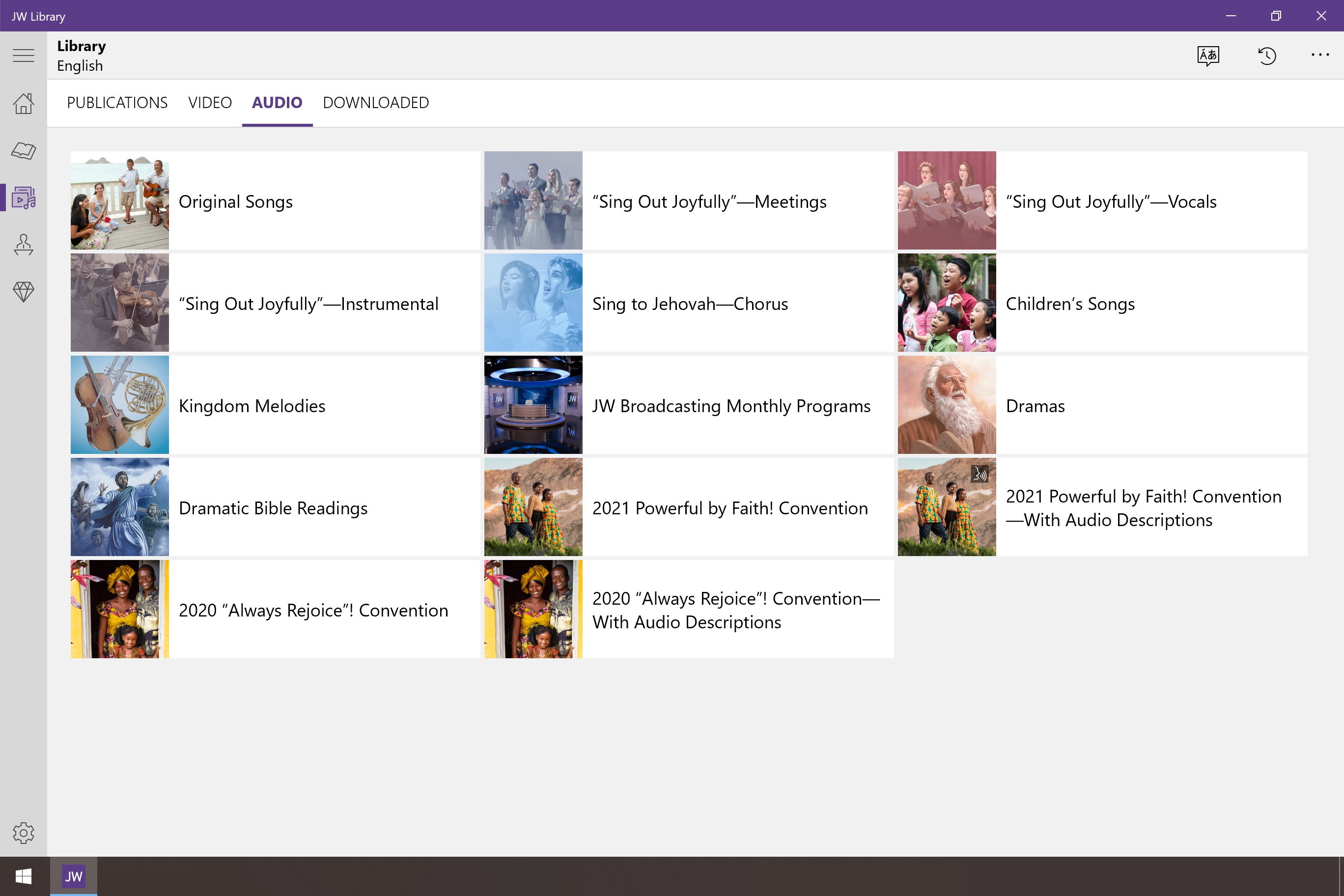Switch to the Publications tab
Viewport: 1344px width, 896px height.
pyautogui.click(x=117, y=103)
